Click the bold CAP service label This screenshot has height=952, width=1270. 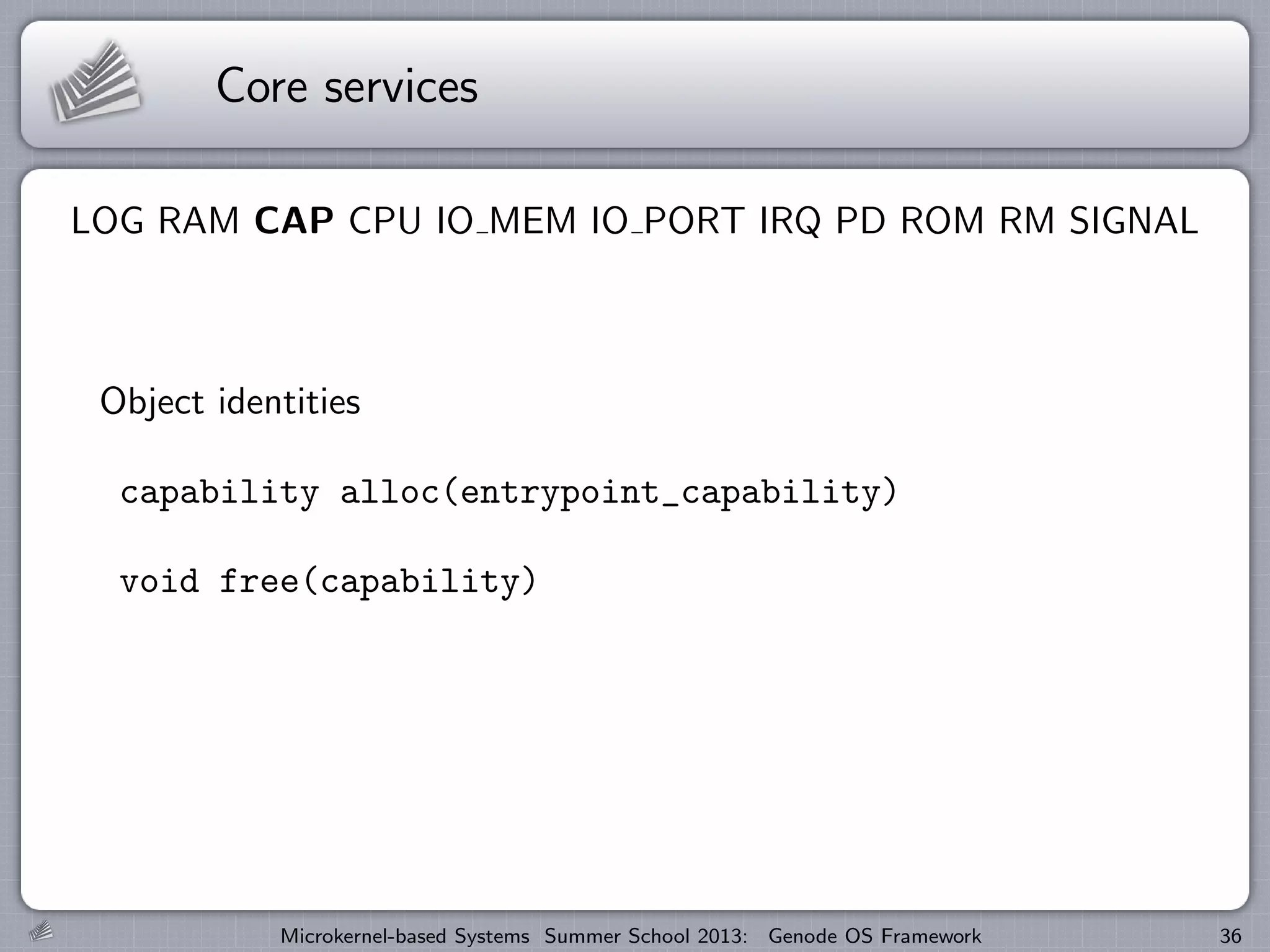(x=294, y=221)
